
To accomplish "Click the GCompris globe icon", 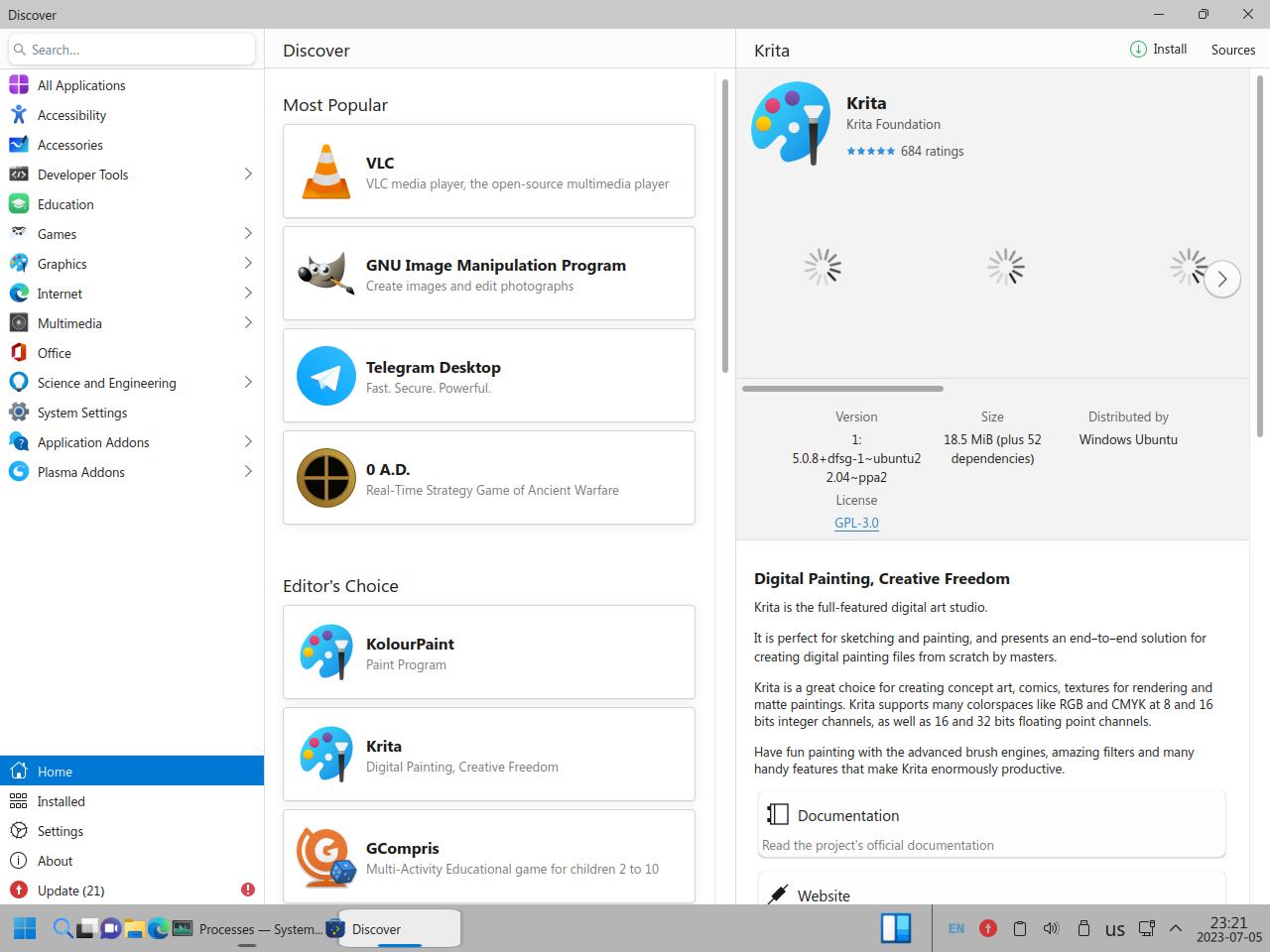I will click(325, 857).
